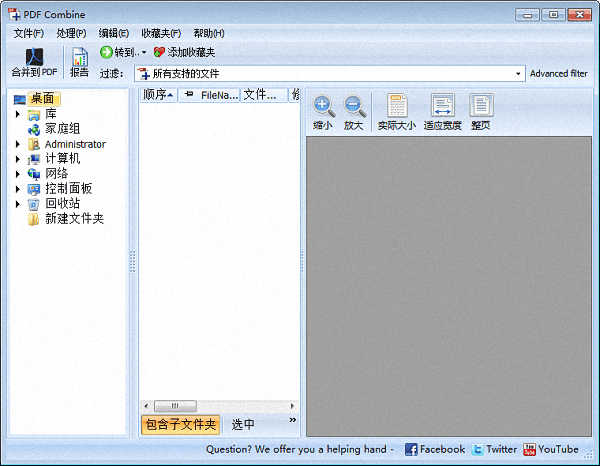Image resolution: width=600 pixels, height=466 pixels.
Task: Open the Advanced filter link
Action: coord(558,73)
